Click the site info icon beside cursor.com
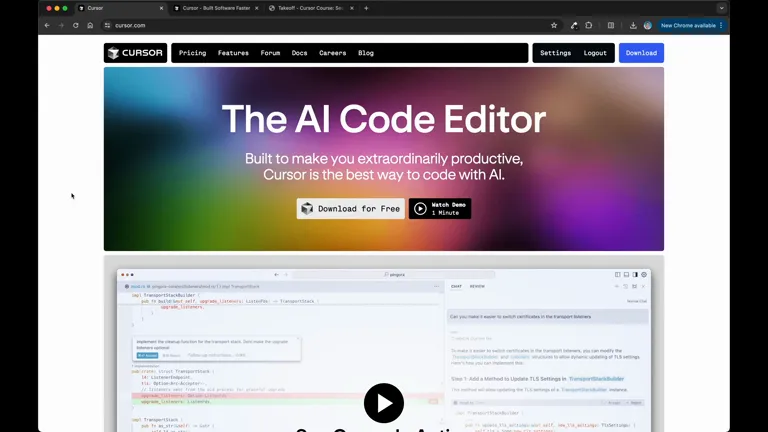The height and width of the screenshot is (432, 768). pos(107,25)
